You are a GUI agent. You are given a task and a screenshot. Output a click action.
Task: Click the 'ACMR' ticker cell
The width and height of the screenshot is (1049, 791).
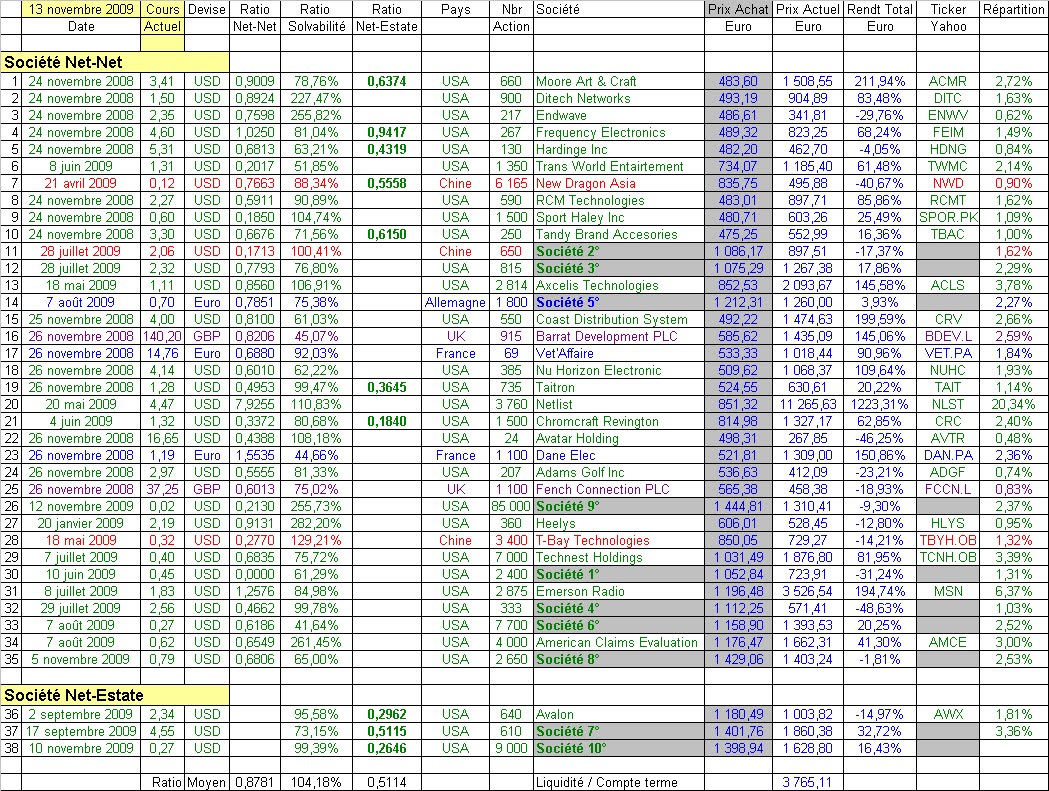[947, 81]
